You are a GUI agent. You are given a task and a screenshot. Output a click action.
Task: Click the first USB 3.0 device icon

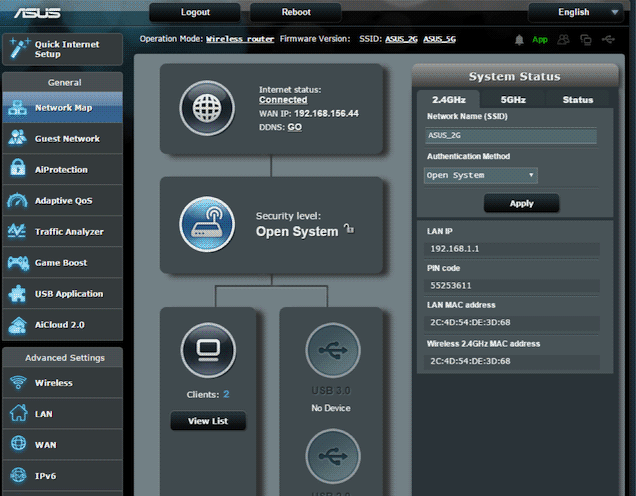click(333, 350)
